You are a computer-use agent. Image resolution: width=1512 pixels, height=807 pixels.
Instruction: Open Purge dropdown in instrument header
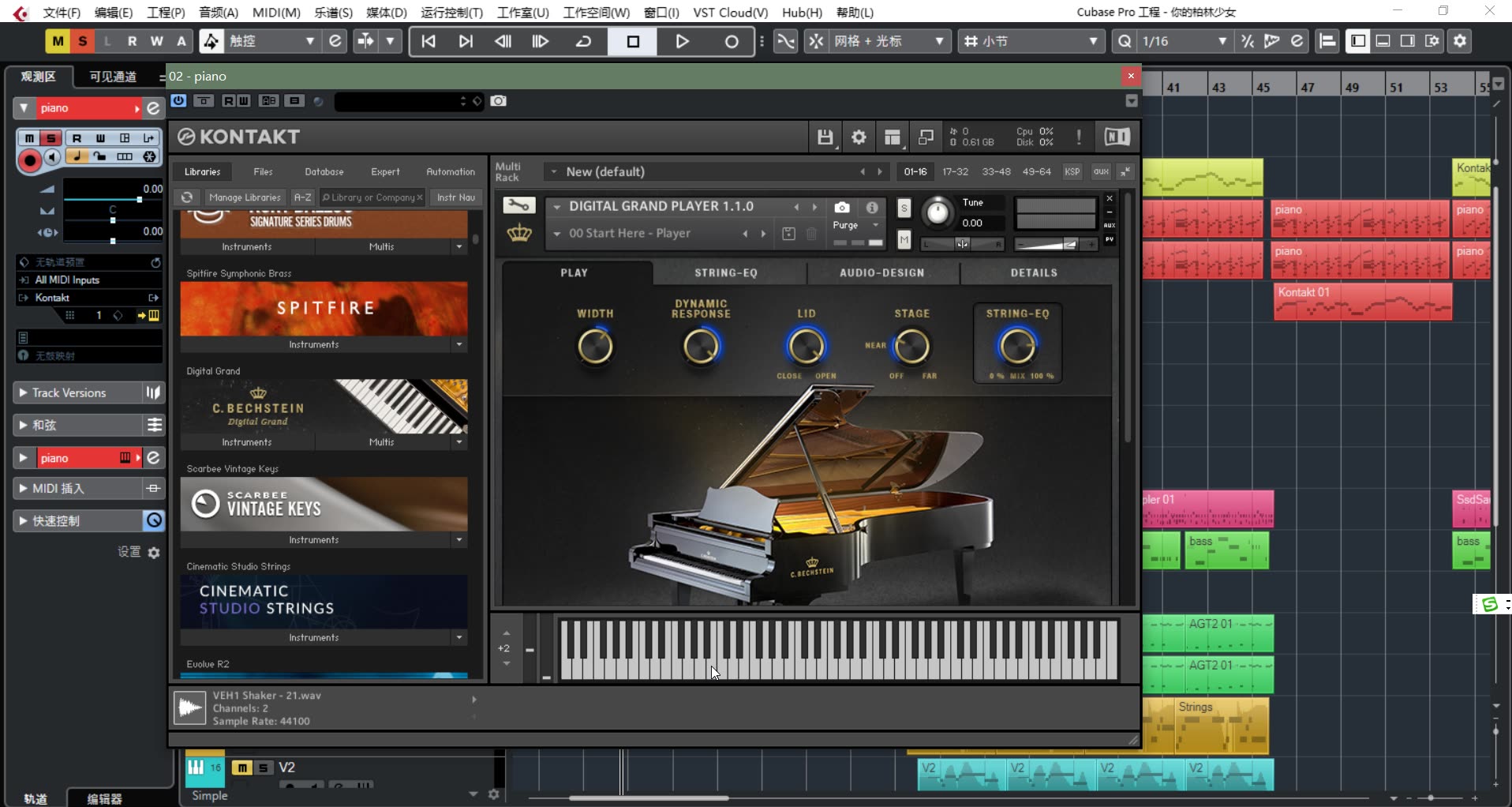coord(856,225)
